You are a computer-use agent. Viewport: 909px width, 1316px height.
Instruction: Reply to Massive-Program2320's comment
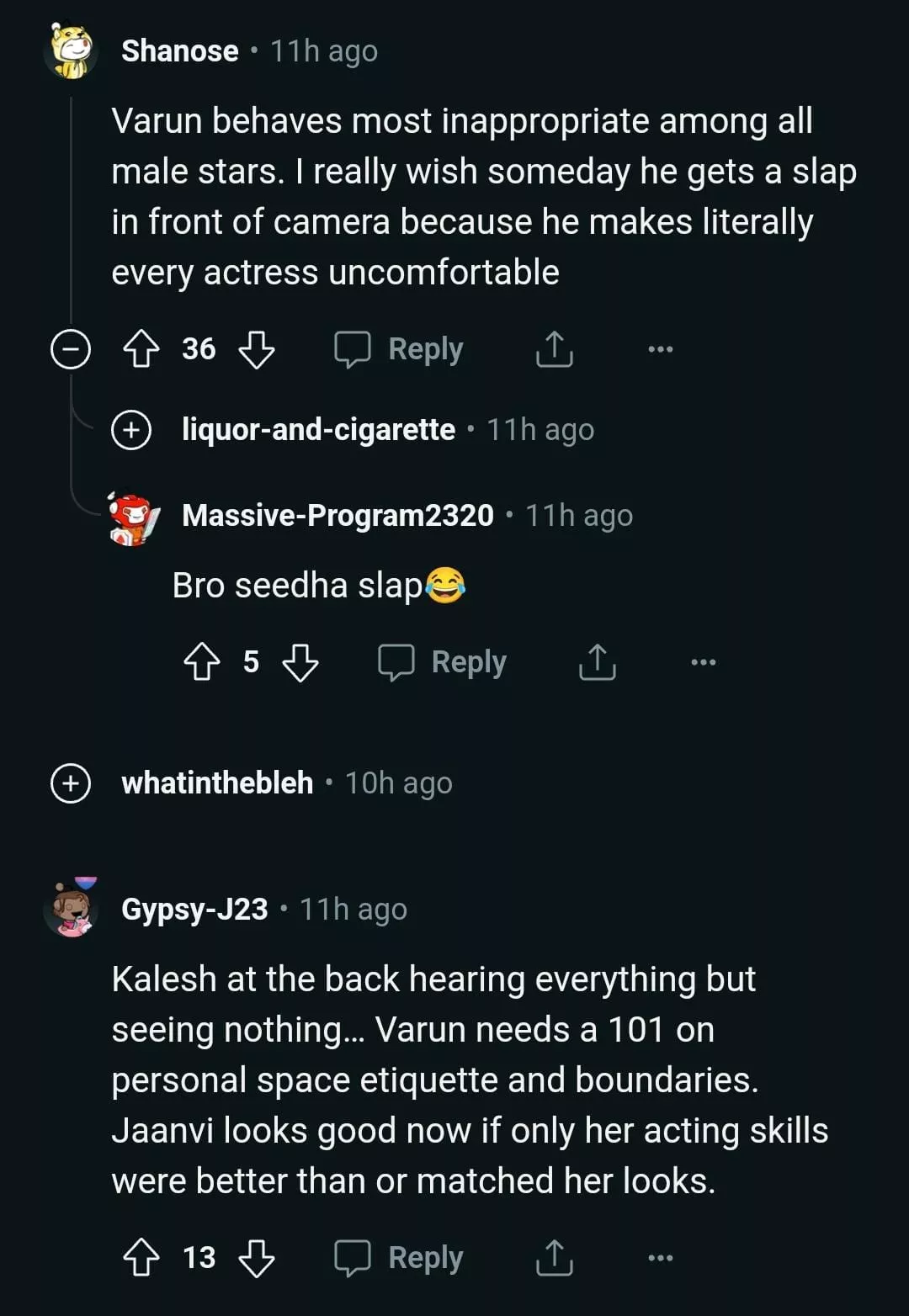(x=443, y=662)
